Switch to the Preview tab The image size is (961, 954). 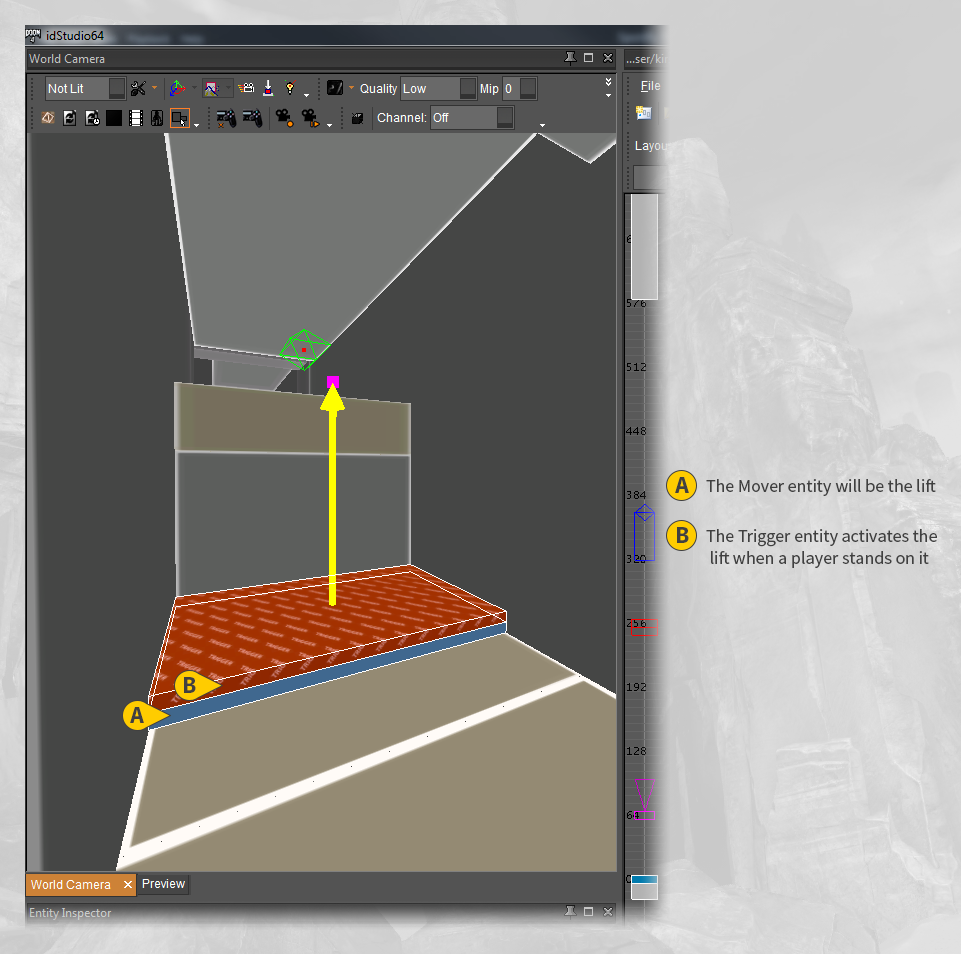[163, 884]
